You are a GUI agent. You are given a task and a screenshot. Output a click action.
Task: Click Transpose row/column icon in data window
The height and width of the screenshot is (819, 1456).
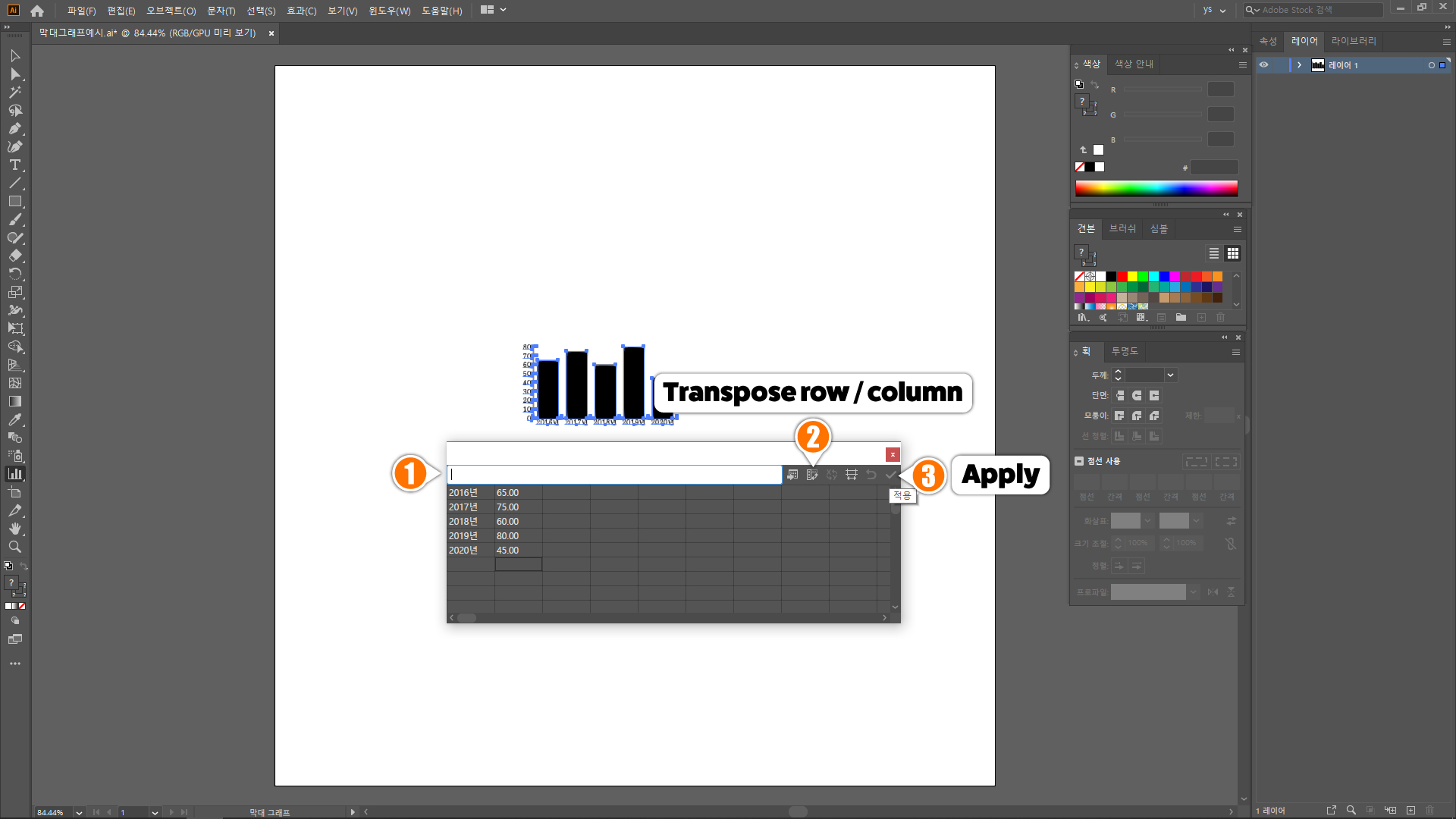tap(812, 475)
